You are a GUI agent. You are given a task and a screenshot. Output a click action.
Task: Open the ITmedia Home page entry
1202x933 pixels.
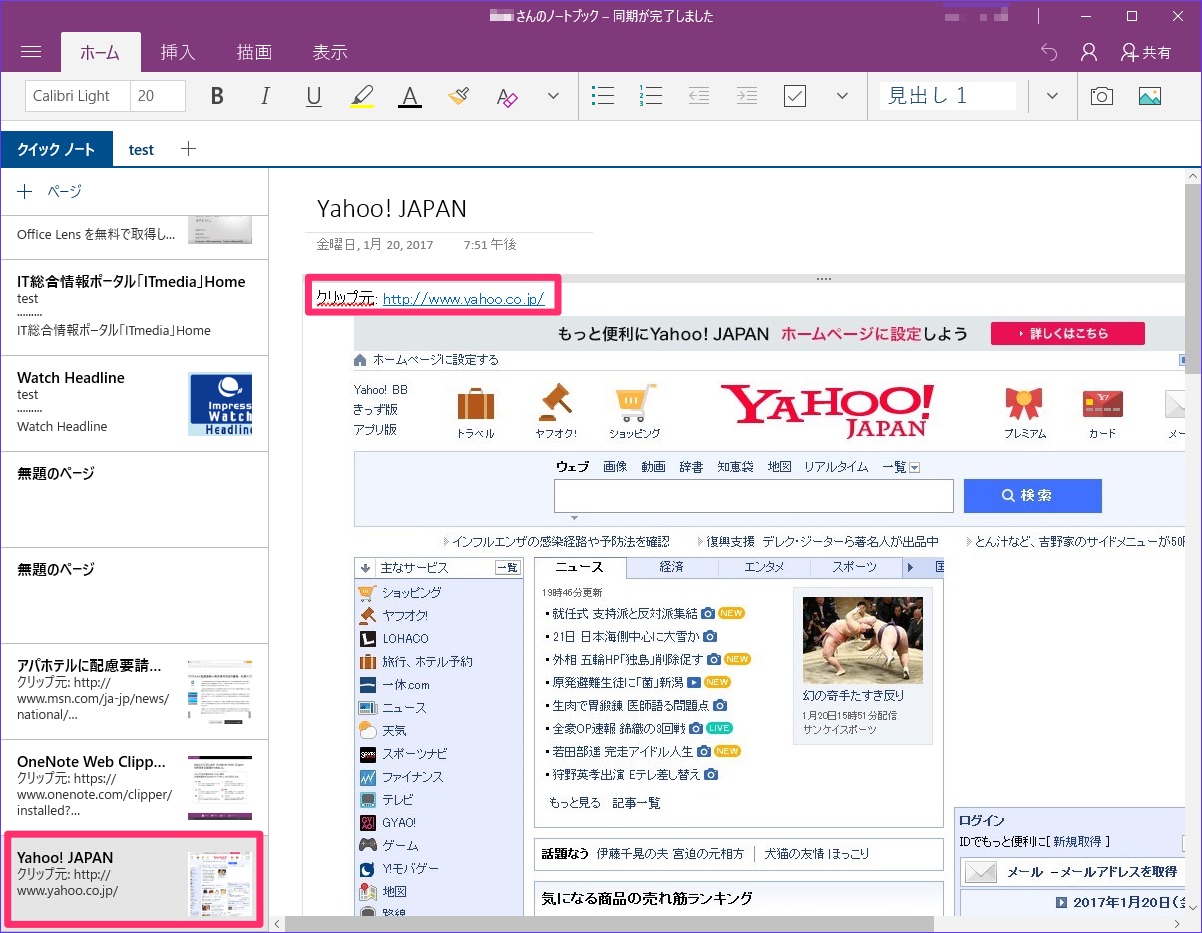point(134,307)
